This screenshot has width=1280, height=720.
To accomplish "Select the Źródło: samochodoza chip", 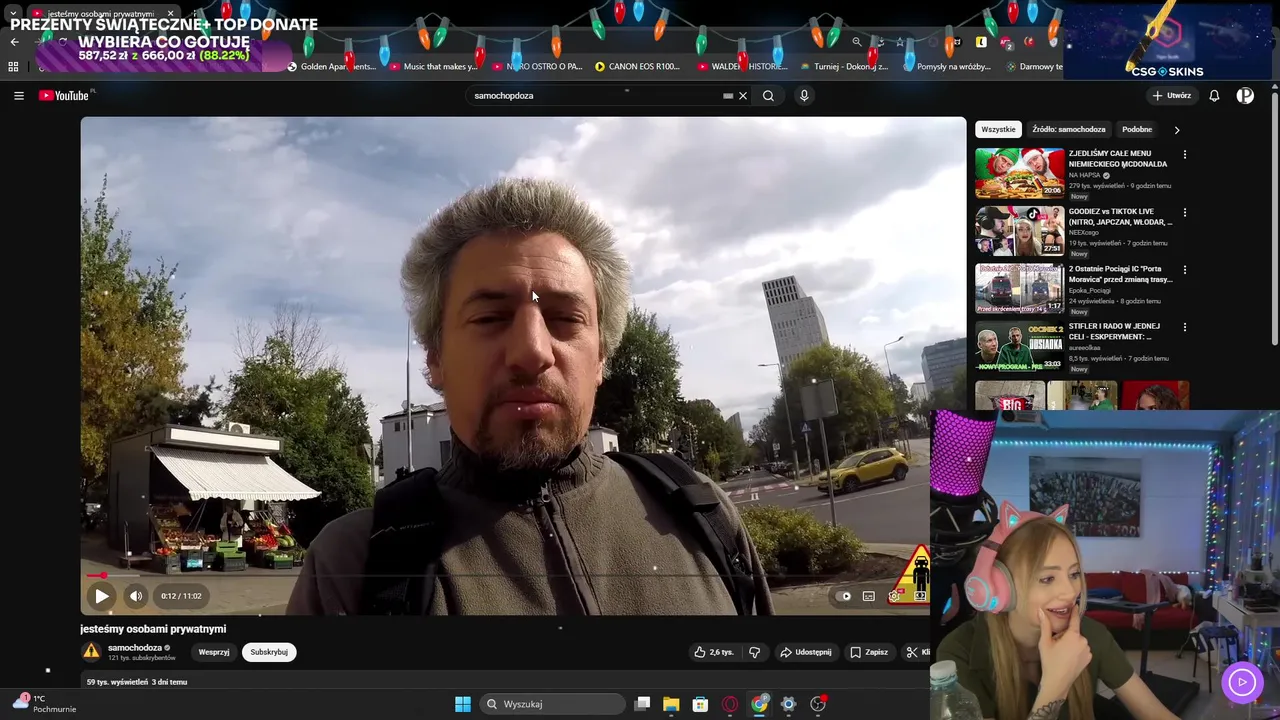I will coord(1069,129).
